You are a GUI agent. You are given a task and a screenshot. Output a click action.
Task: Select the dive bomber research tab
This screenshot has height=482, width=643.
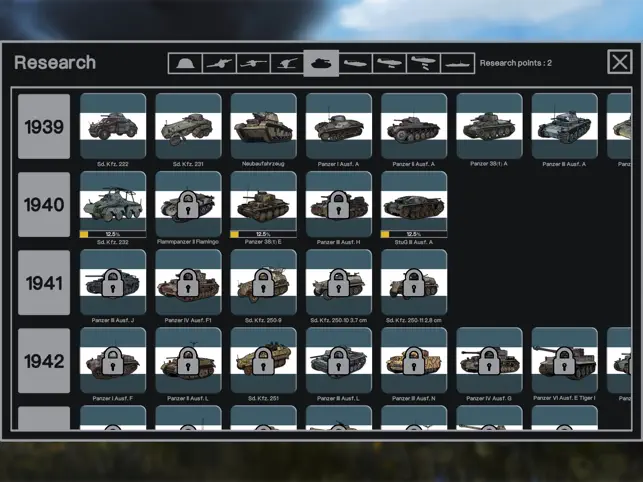(423, 64)
